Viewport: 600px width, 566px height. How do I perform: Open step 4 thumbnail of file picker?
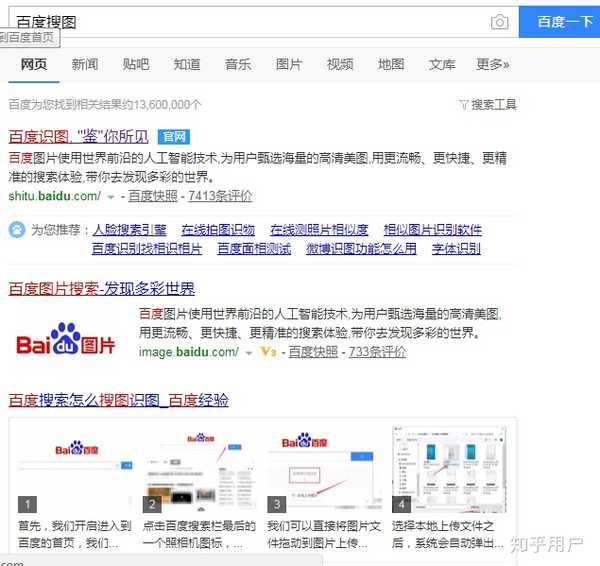point(449,469)
